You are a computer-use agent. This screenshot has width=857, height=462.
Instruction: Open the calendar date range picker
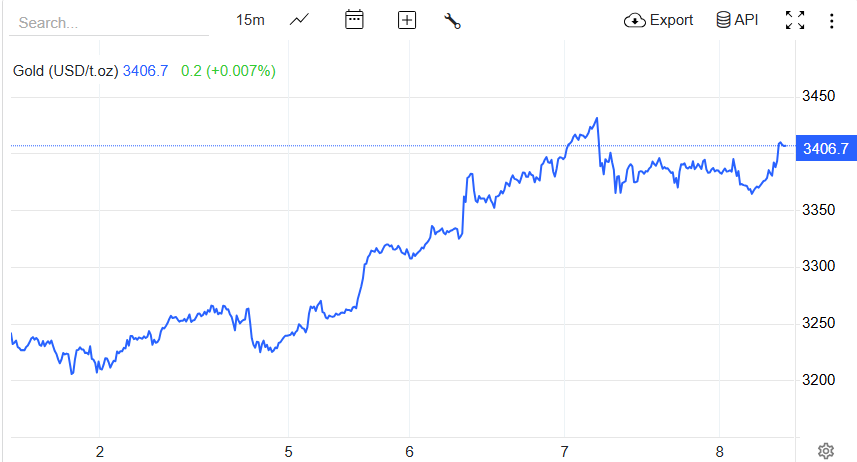tap(354, 20)
